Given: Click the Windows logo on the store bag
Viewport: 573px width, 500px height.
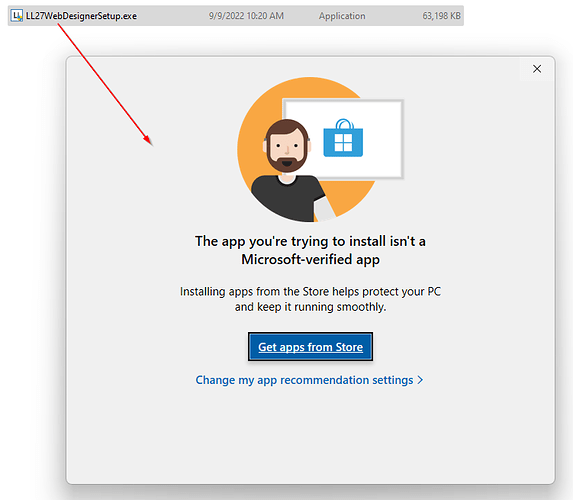Looking at the screenshot, I should 343,143.
